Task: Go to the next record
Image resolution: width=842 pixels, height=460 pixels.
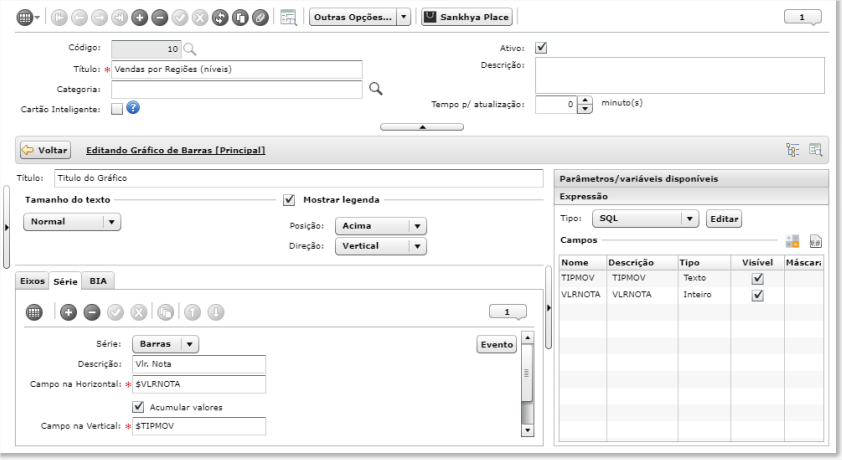Action: 99,18
